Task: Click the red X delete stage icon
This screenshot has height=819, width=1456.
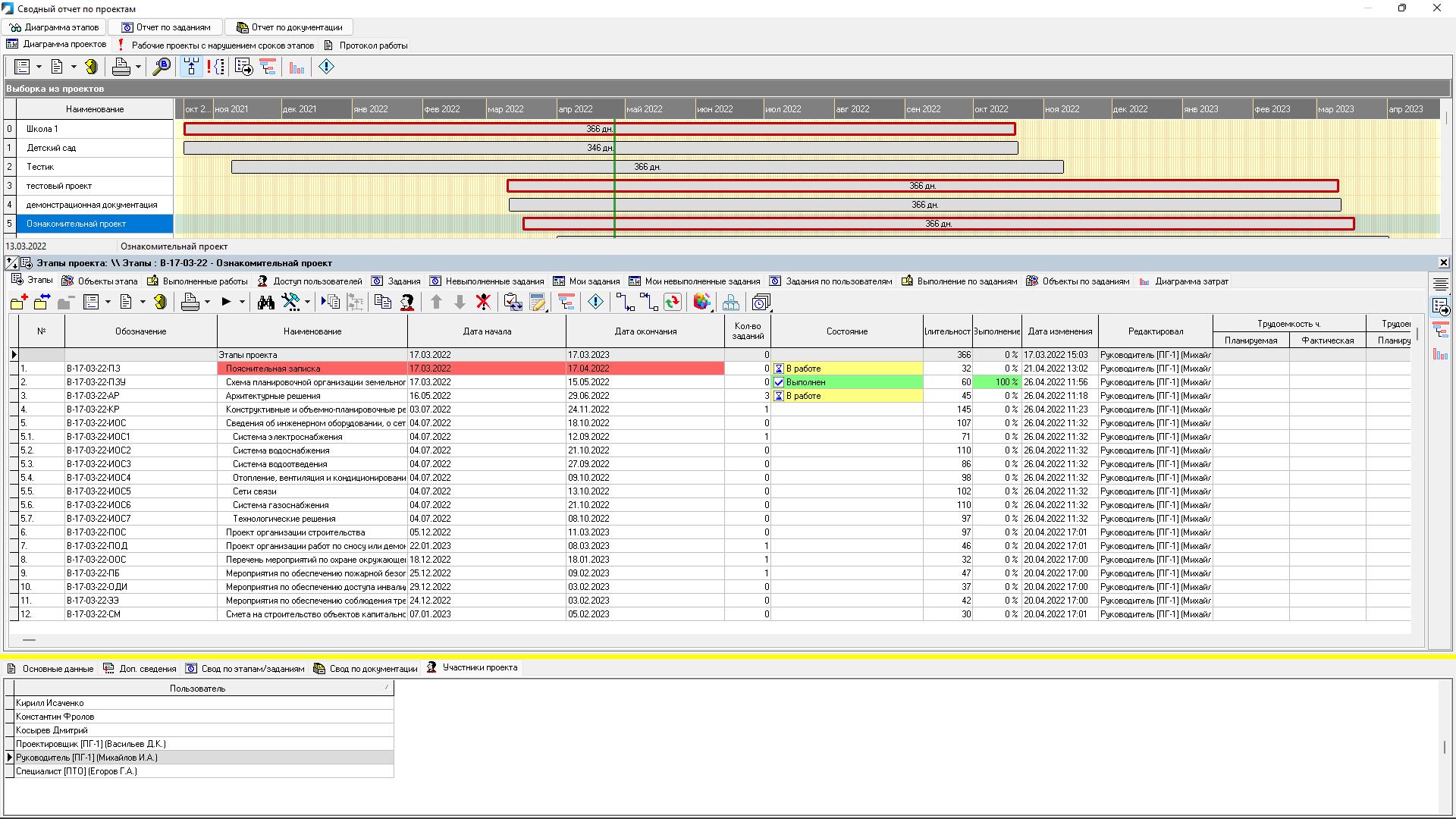Action: pyautogui.click(x=483, y=303)
